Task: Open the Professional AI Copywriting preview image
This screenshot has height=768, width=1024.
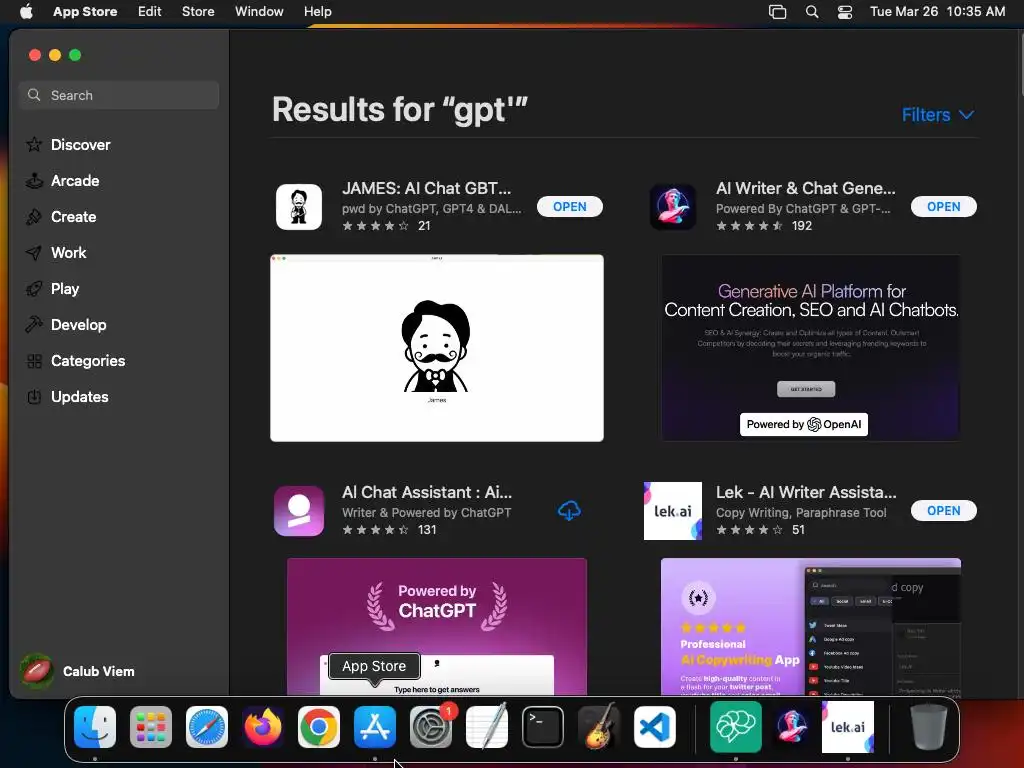Action: click(x=810, y=626)
